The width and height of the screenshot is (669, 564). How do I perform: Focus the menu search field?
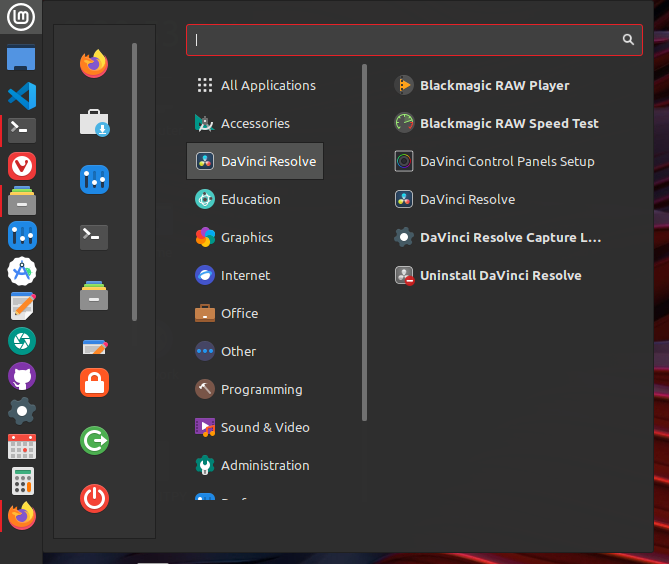[414, 40]
